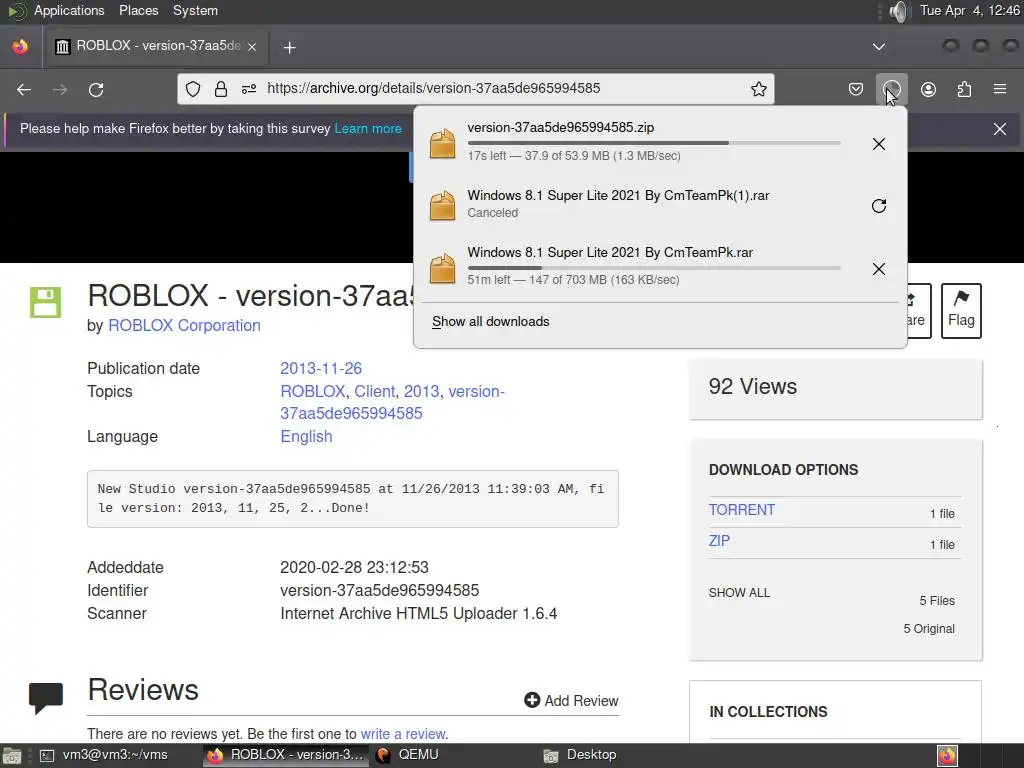Open the Firefox account icon
The width and height of the screenshot is (1024, 768).
coord(928,89)
